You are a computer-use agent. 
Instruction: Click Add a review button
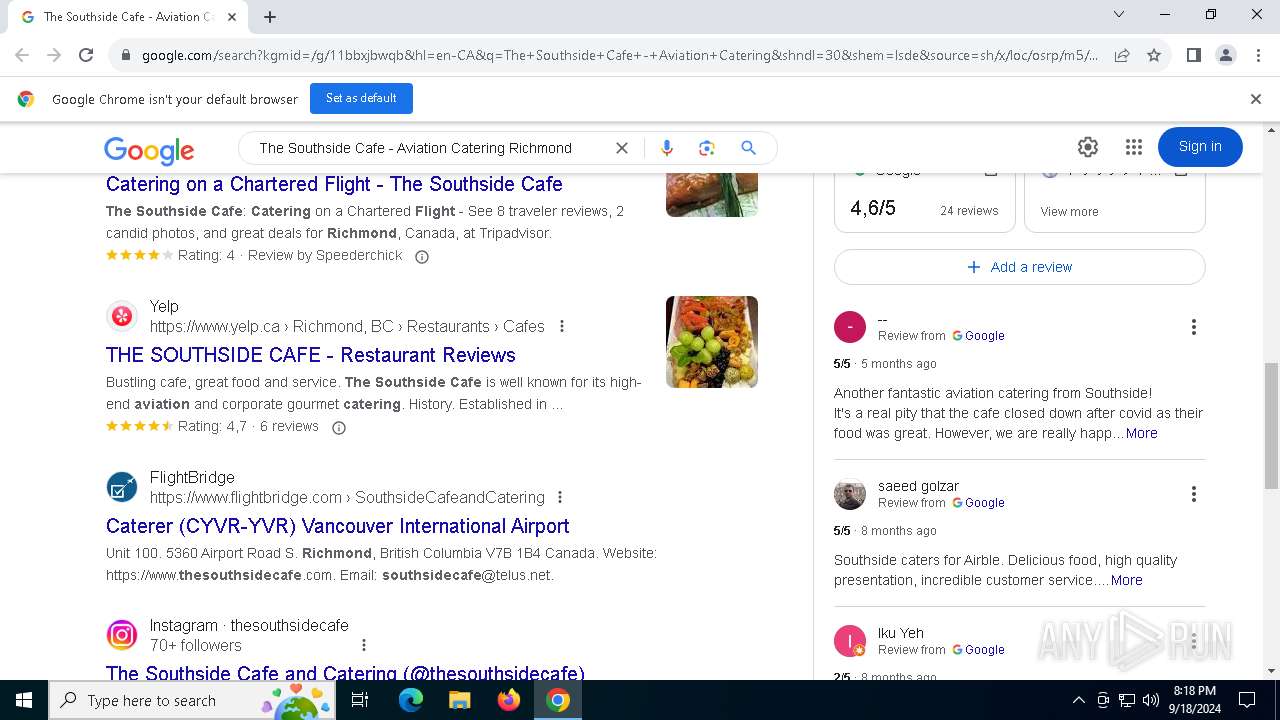pos(1020,267)
